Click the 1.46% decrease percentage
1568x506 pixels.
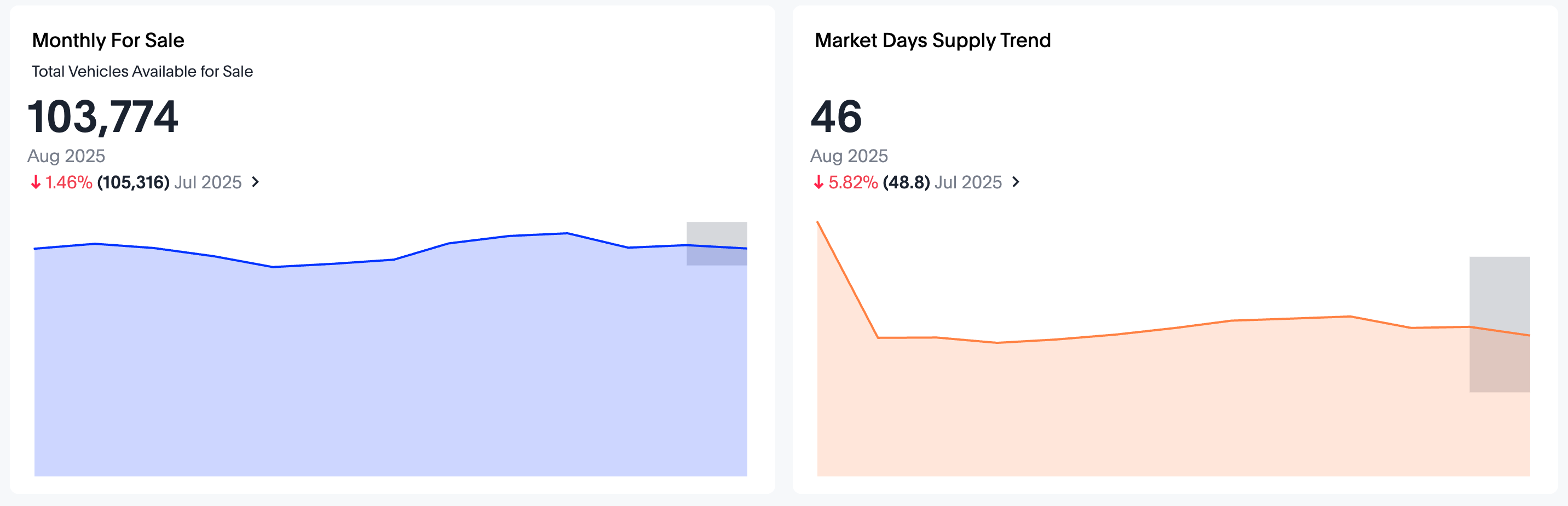(x=69, y=182)
